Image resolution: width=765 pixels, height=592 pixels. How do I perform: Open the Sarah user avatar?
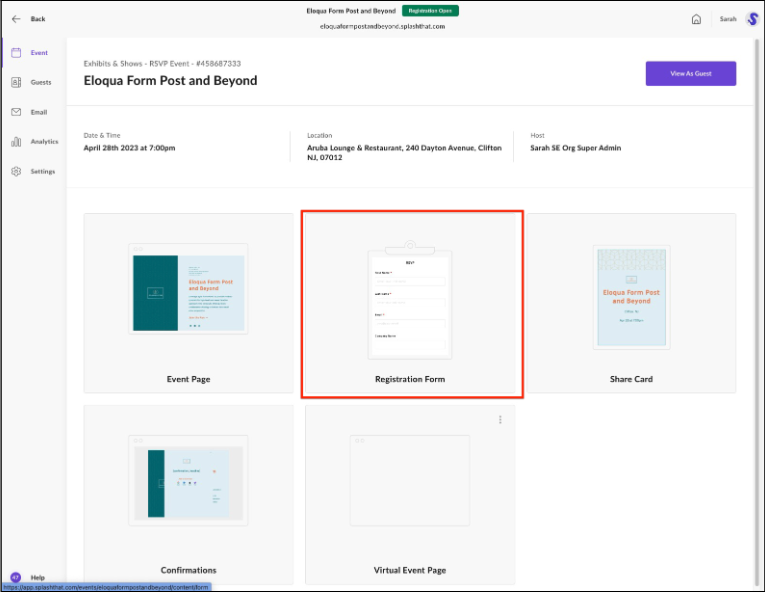[752, 19]
